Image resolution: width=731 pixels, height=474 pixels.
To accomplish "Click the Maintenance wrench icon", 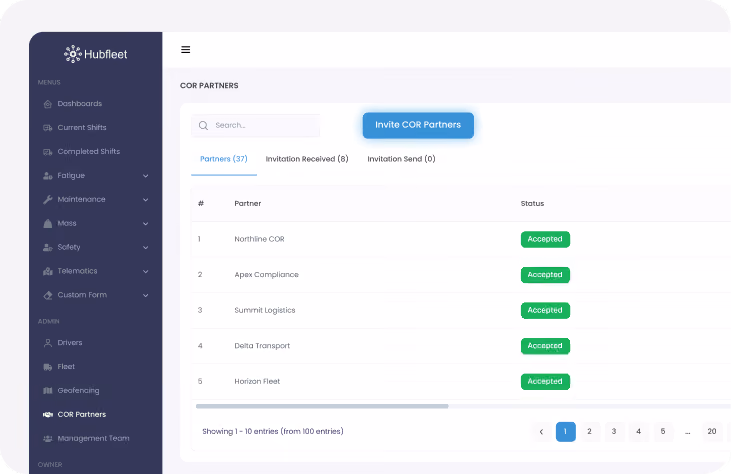I will click(x=48, y=199).
